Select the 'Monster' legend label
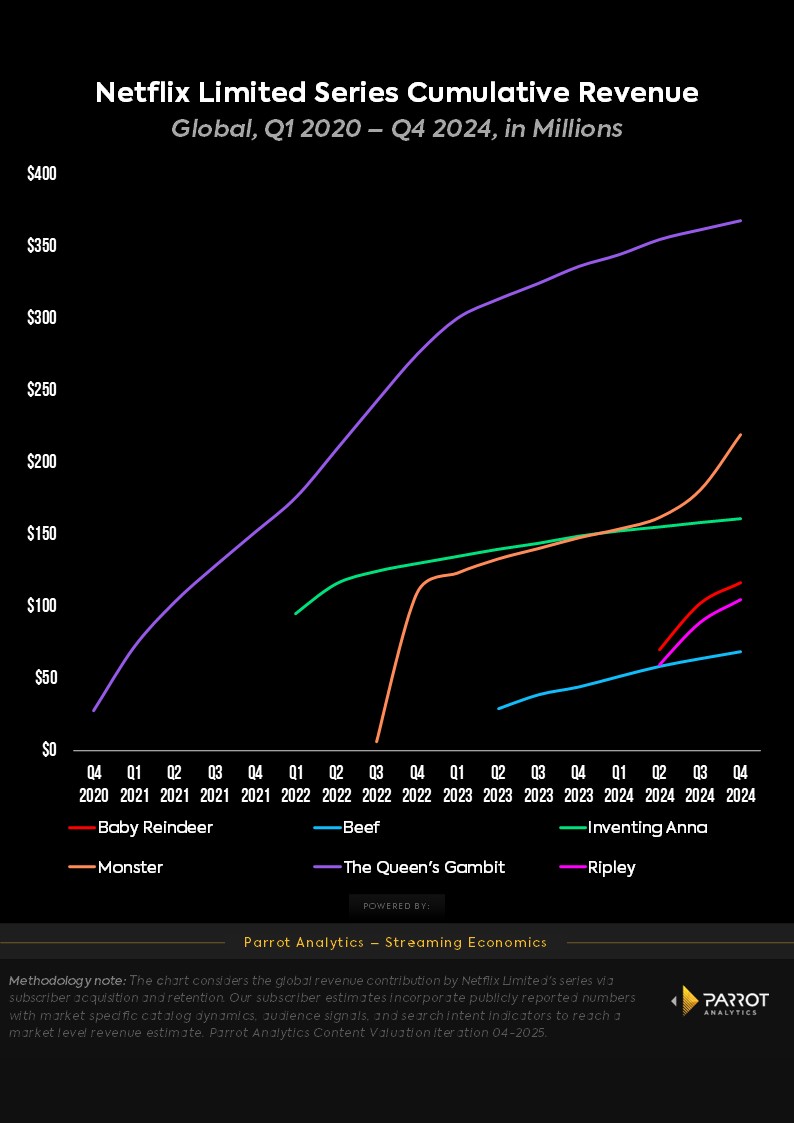 [x=130, y=867]
